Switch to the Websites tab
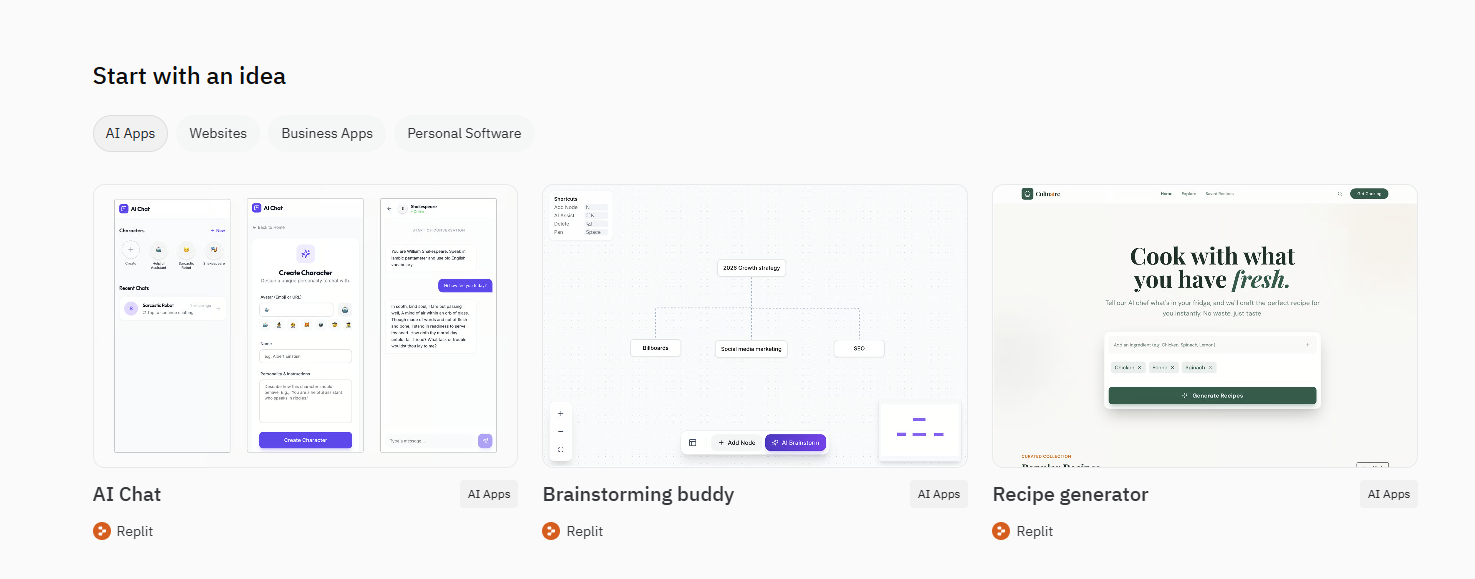The width and height of the screenshot is (1475, 579). (218, 133)
